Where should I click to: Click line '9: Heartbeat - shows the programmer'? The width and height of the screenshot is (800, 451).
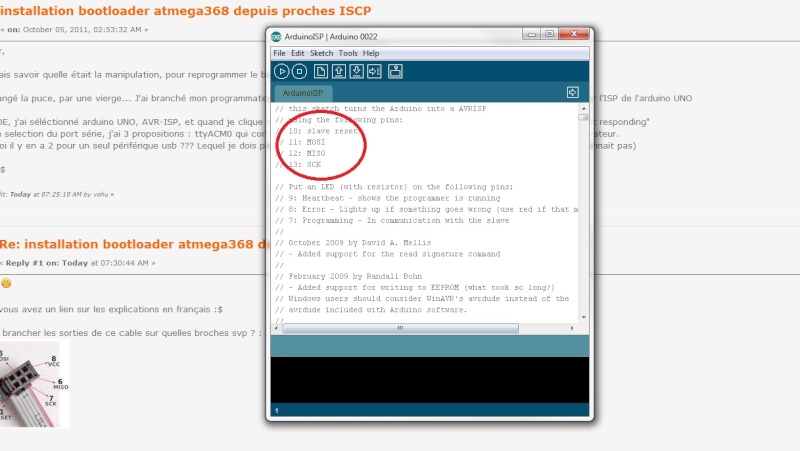pos(388,198)
